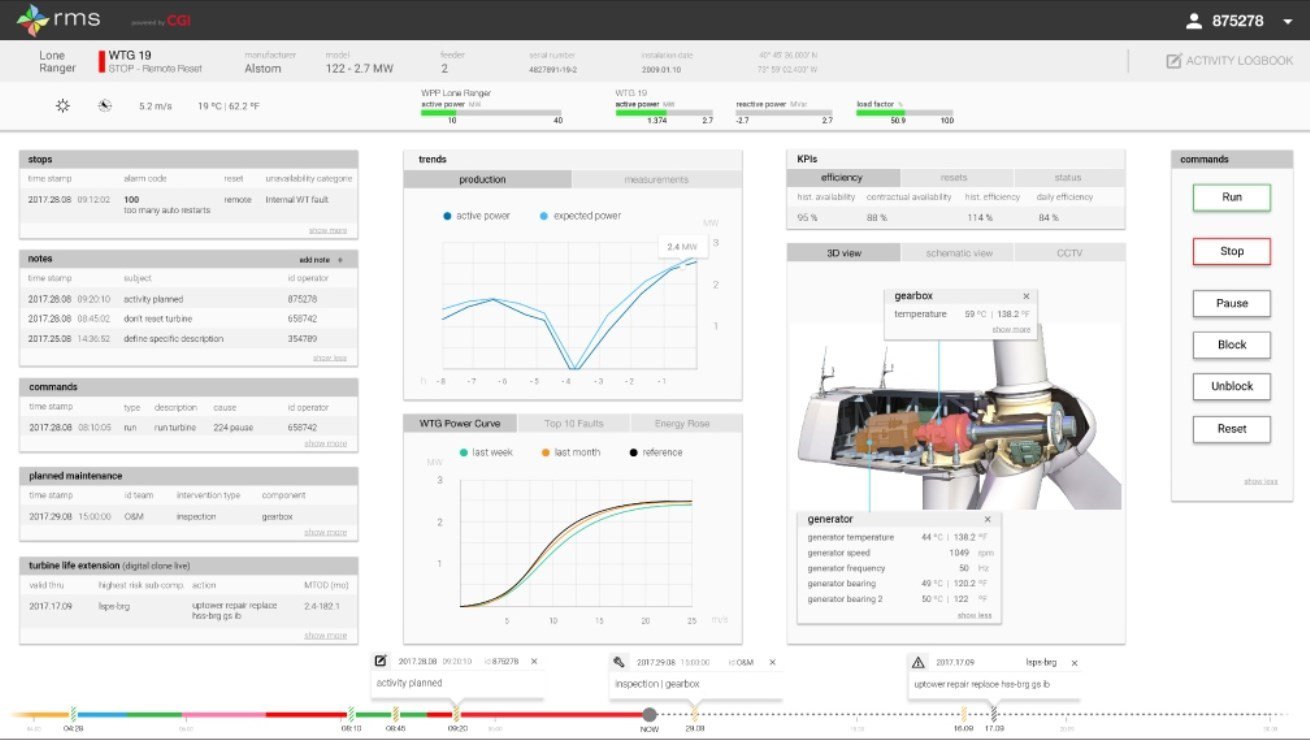
Task: Click the note edit icon on activity planned card
Action: 381,661
